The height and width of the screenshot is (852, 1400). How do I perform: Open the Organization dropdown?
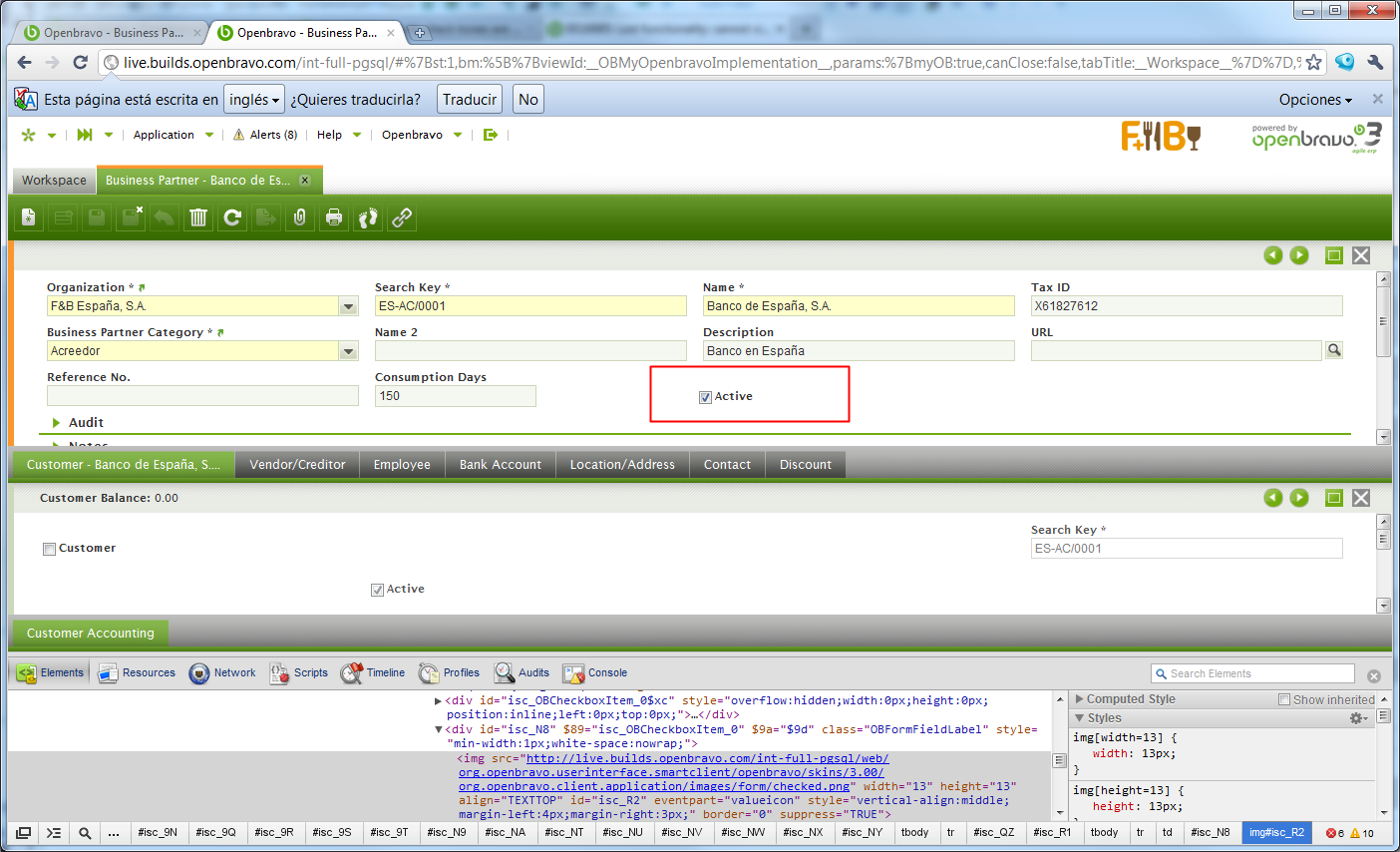click(x=348, y=306)
